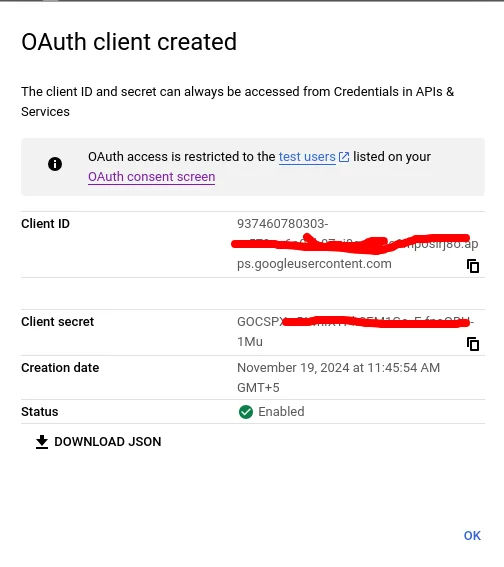The image size is (504, 567).
Task: Open the test users link
Action: (307, 157)
